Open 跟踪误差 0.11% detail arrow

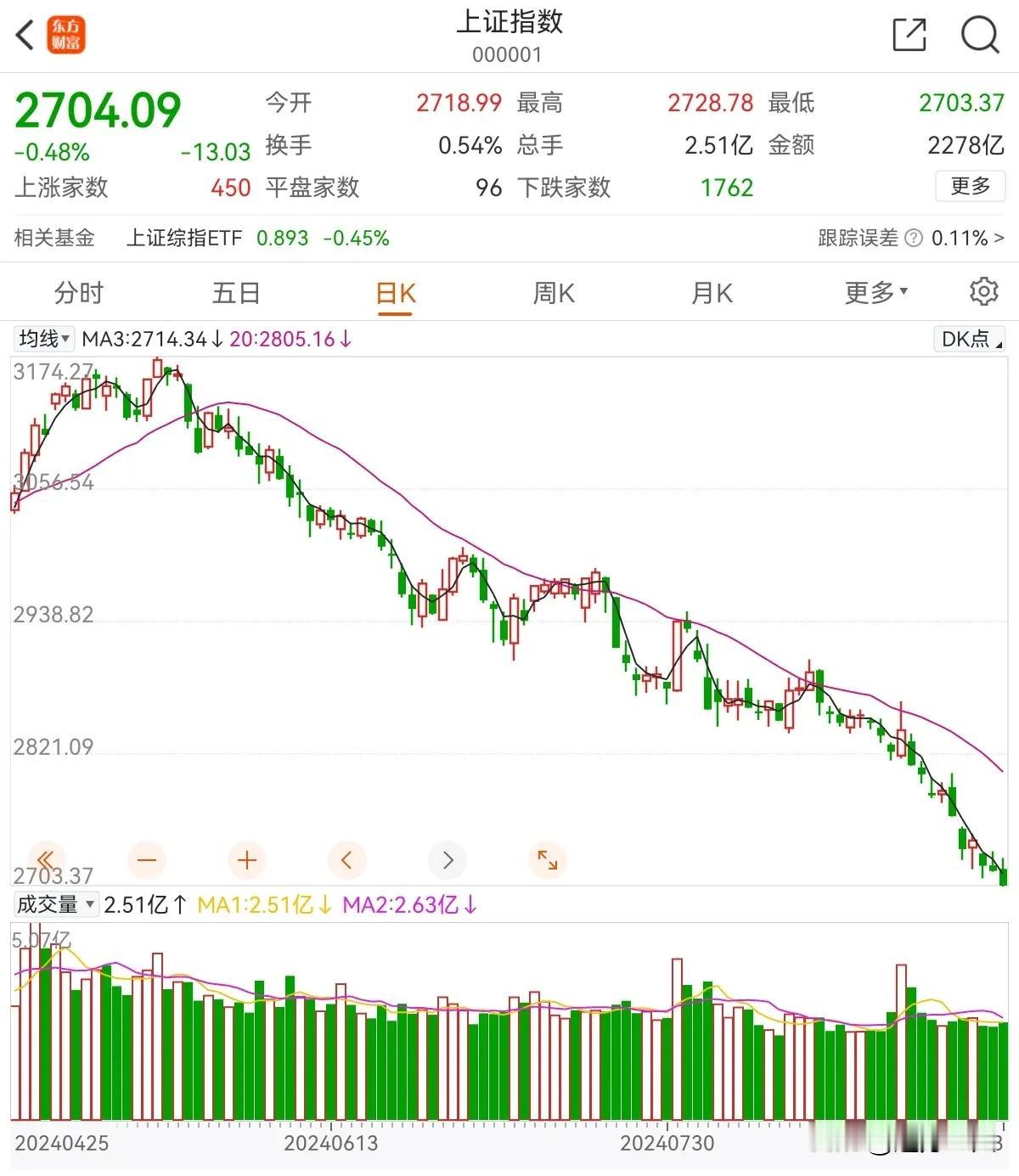968,238
